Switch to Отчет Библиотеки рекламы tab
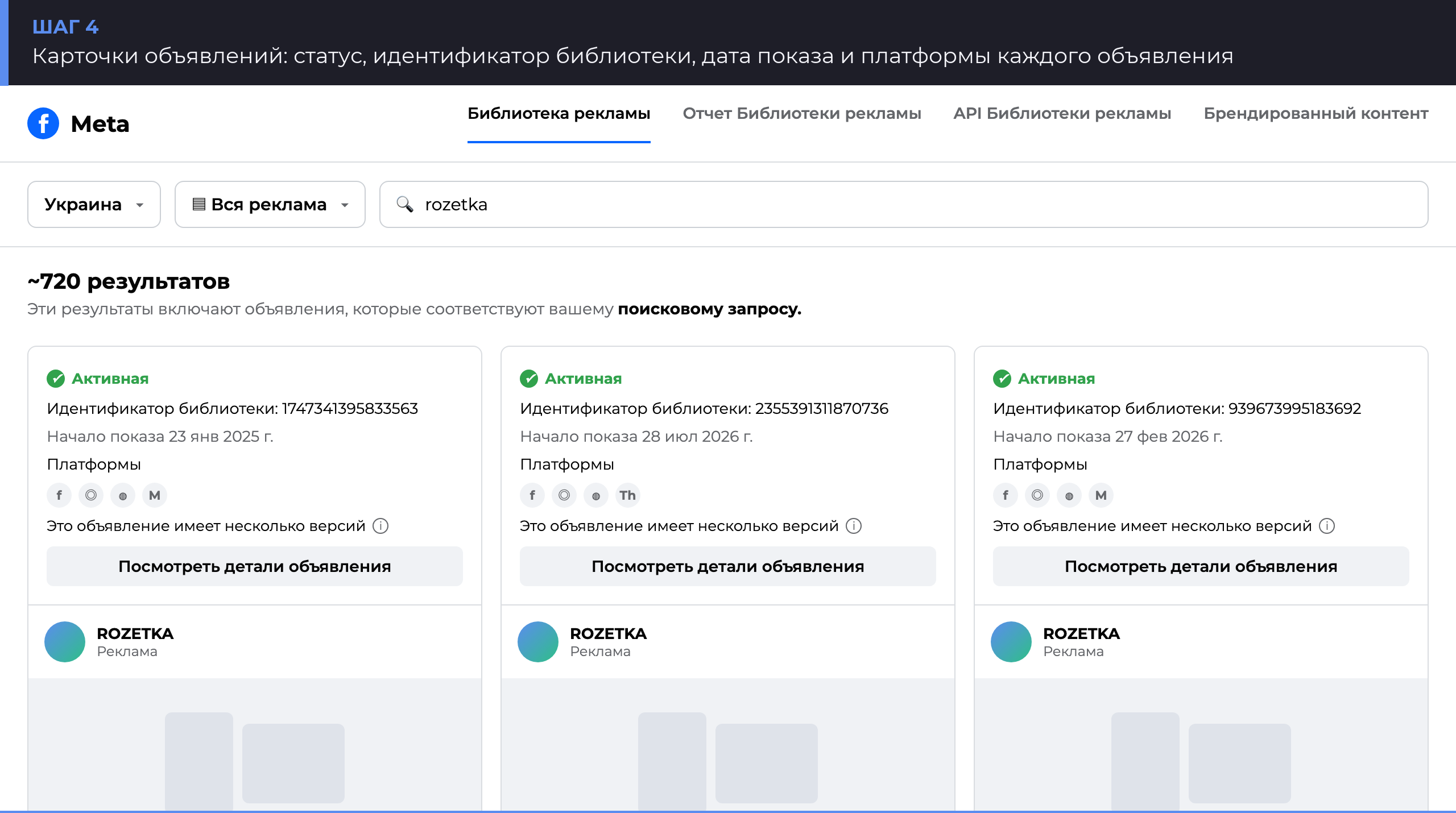1456x813 pixels. (802, 114)
